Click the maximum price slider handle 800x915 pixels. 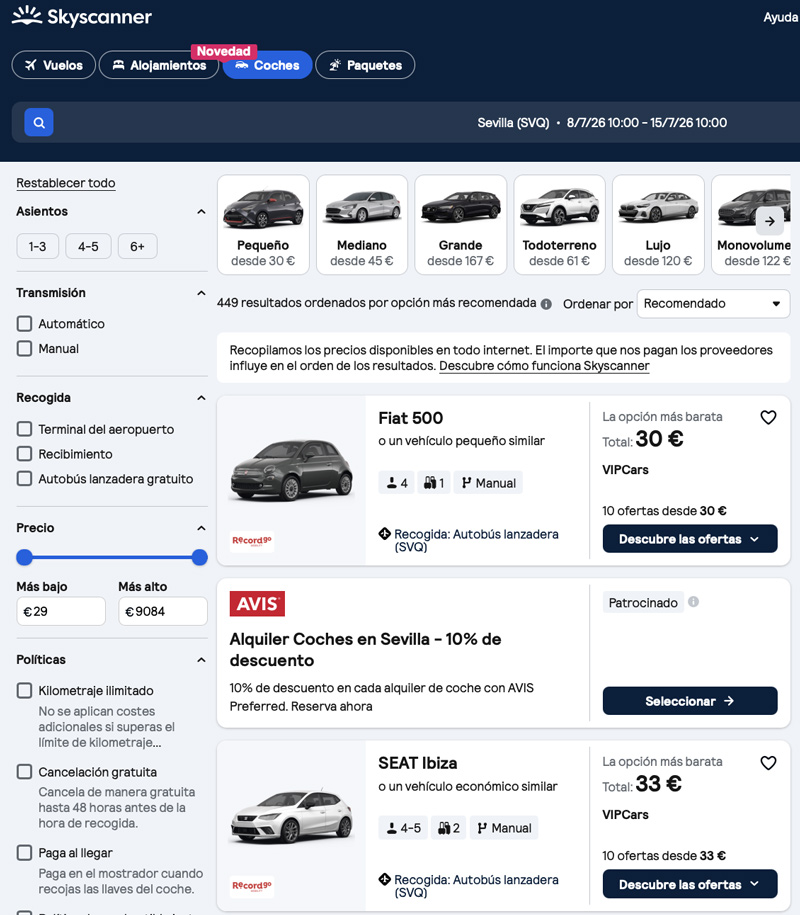pos(200,557)
